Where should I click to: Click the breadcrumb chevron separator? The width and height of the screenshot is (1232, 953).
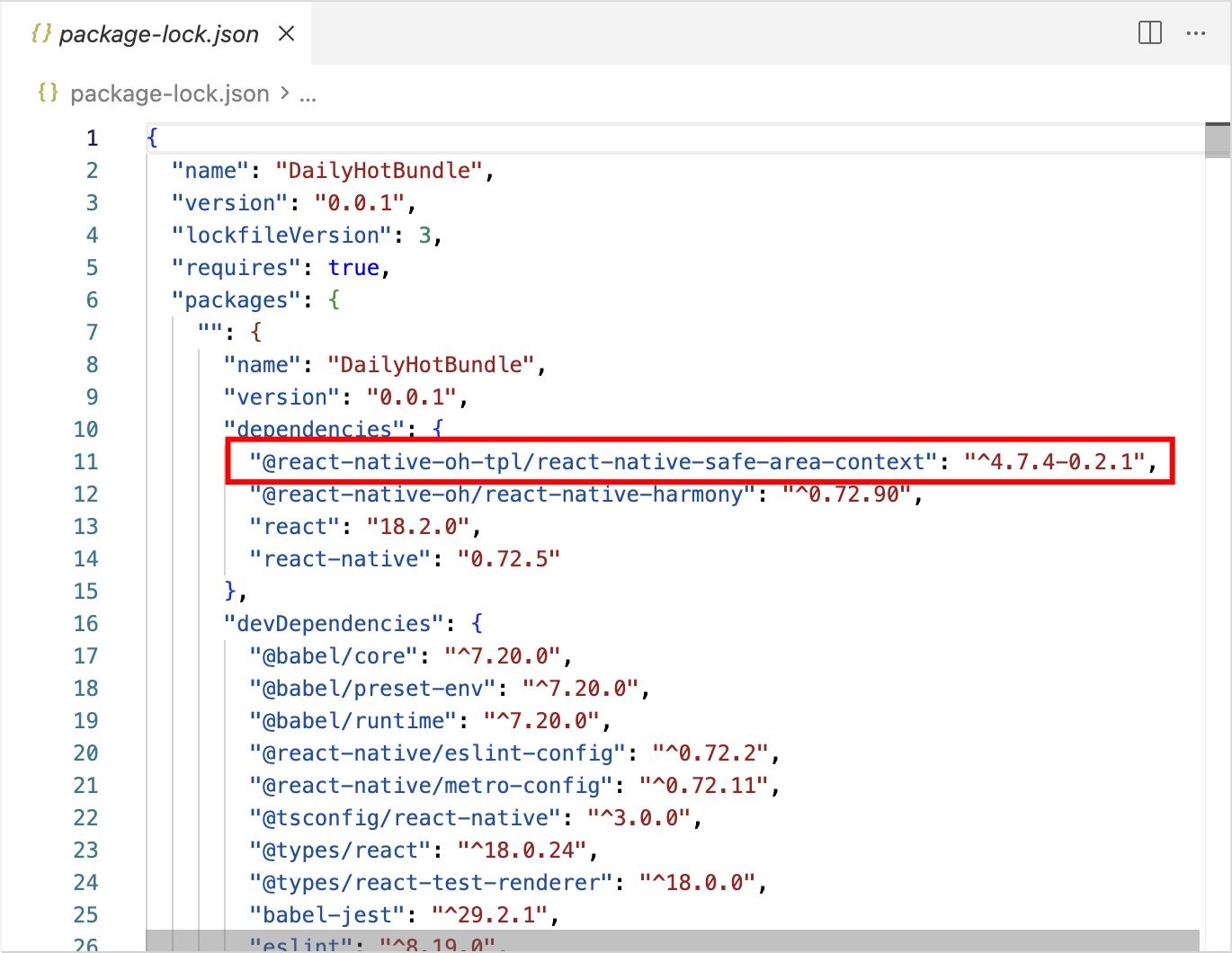[x=284, y=94]
